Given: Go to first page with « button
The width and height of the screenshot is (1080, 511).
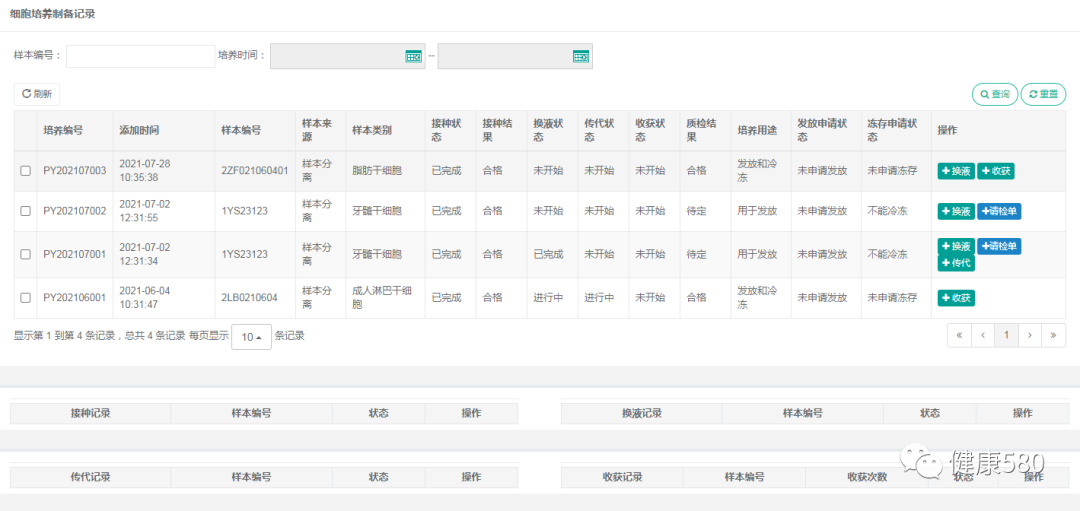Looking at the screenshot, I should click(959, 335).
